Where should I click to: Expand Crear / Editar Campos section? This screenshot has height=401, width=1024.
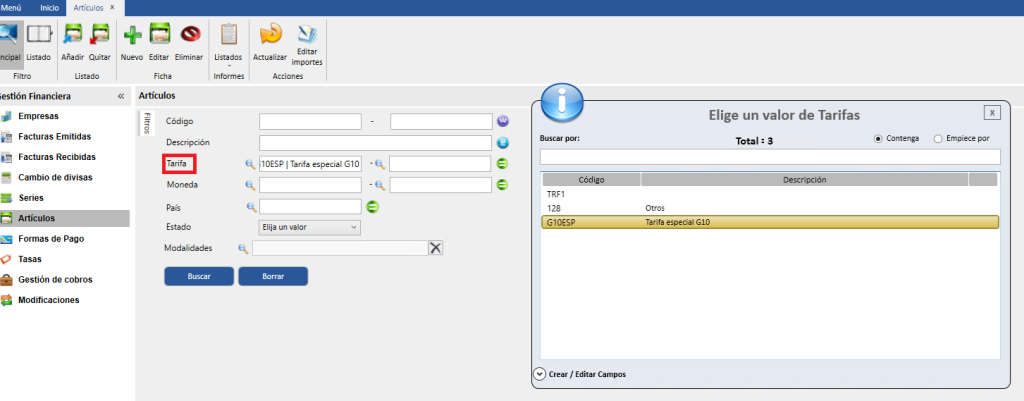point(541,374)
